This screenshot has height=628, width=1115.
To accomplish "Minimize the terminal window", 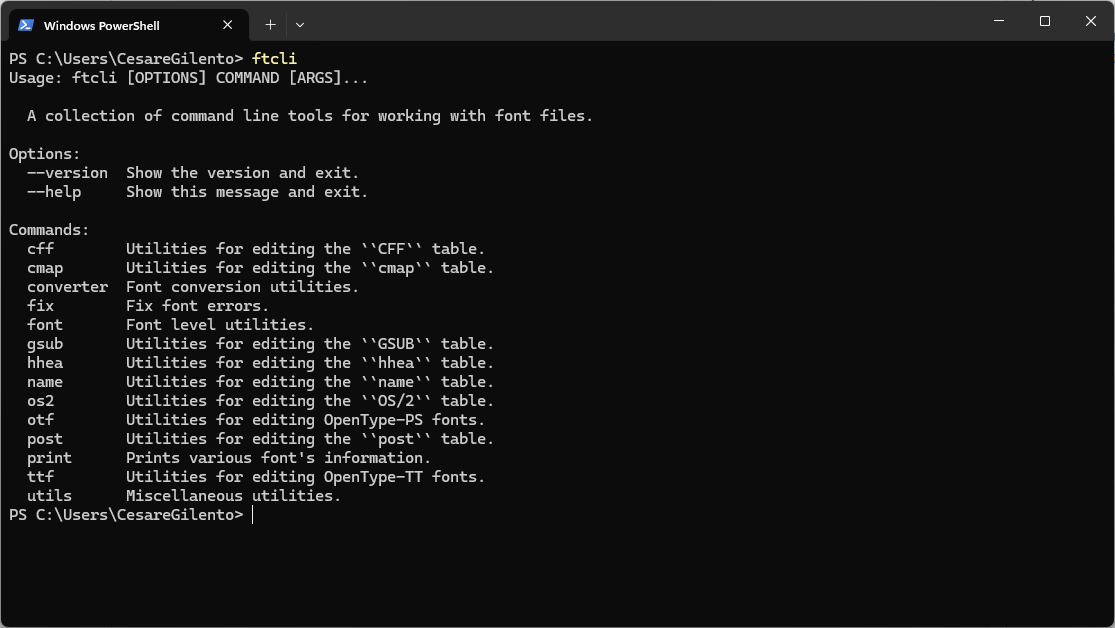I will click(x=999, y=21).
